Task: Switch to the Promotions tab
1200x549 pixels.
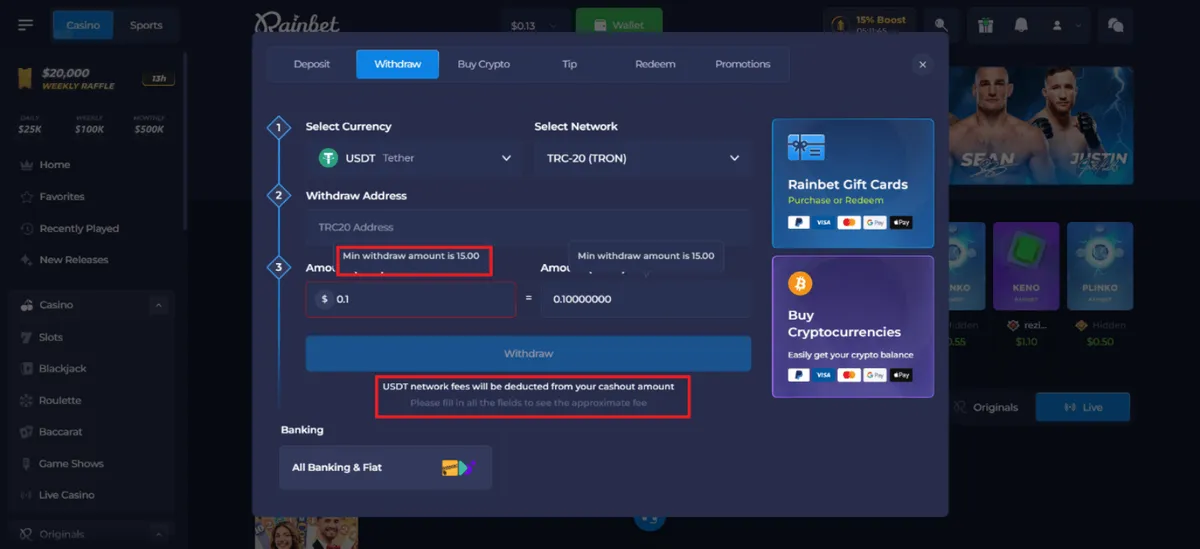Action: point(743,64)
